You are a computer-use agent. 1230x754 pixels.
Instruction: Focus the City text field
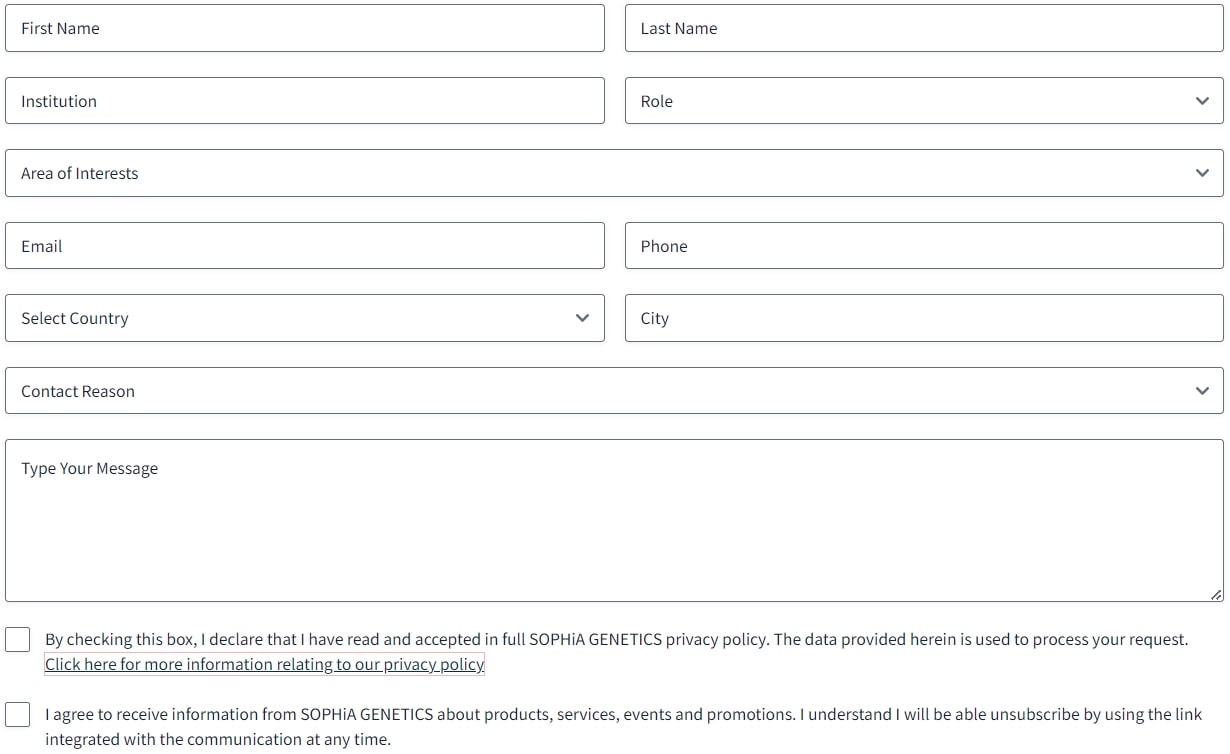point(923,318)
